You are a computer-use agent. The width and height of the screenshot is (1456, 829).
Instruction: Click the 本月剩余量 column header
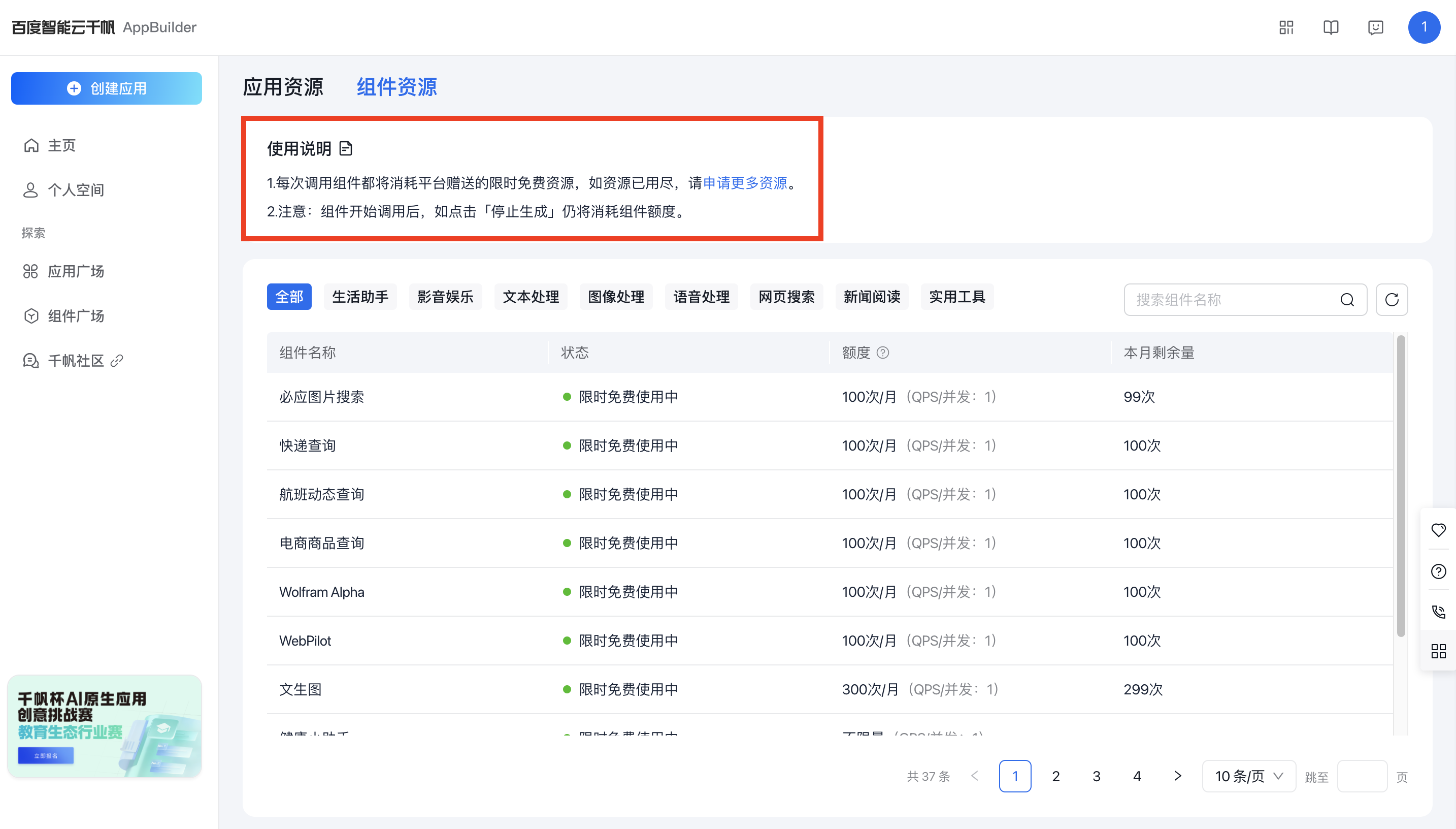pyautogui.click(x=1159, y=353)
